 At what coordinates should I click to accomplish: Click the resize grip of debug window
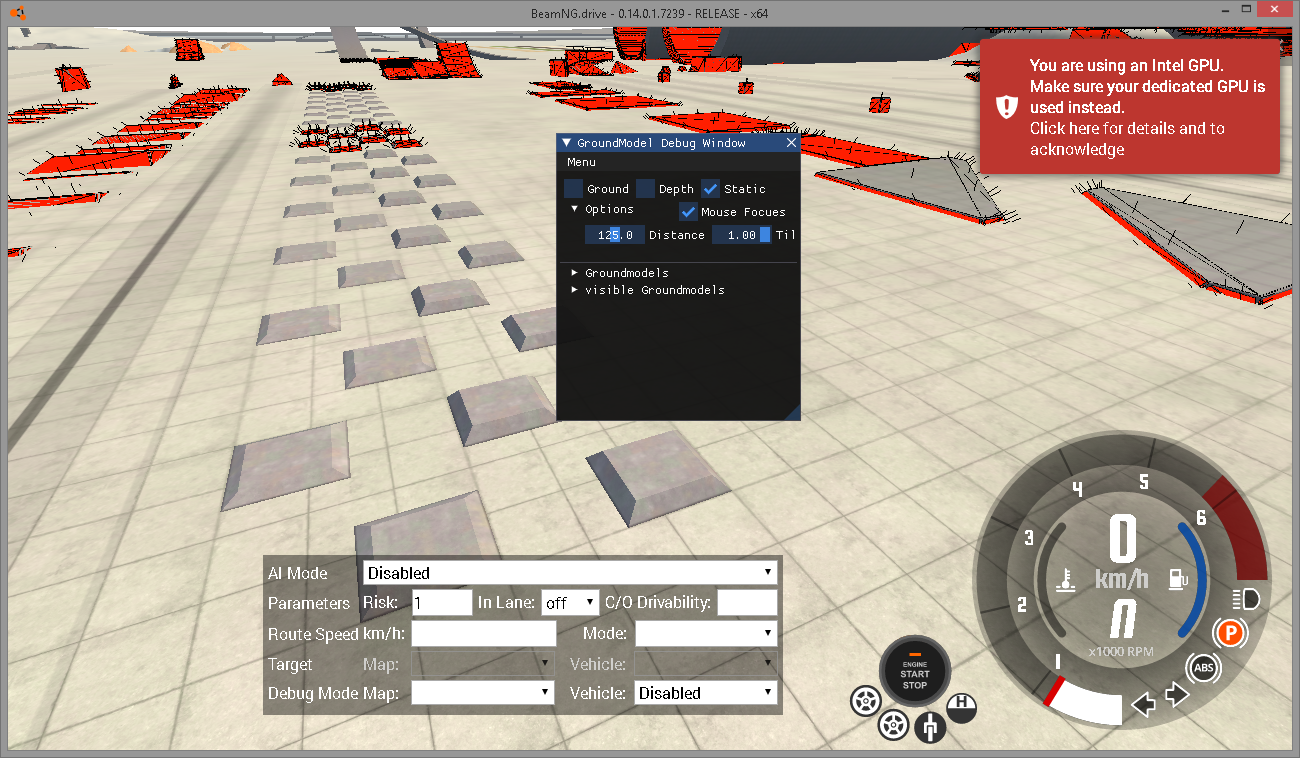tap(792, 412)
